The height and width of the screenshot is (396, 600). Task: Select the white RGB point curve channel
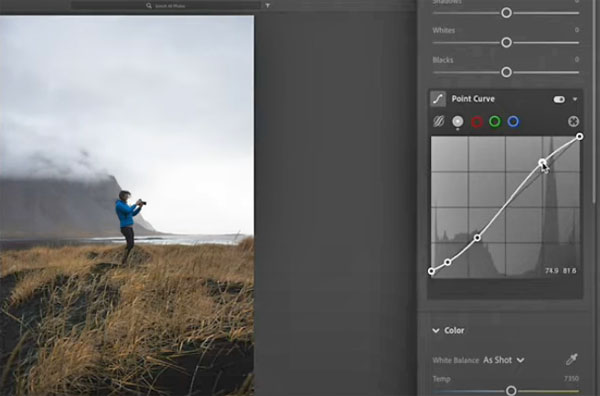[x=458, y=121]
